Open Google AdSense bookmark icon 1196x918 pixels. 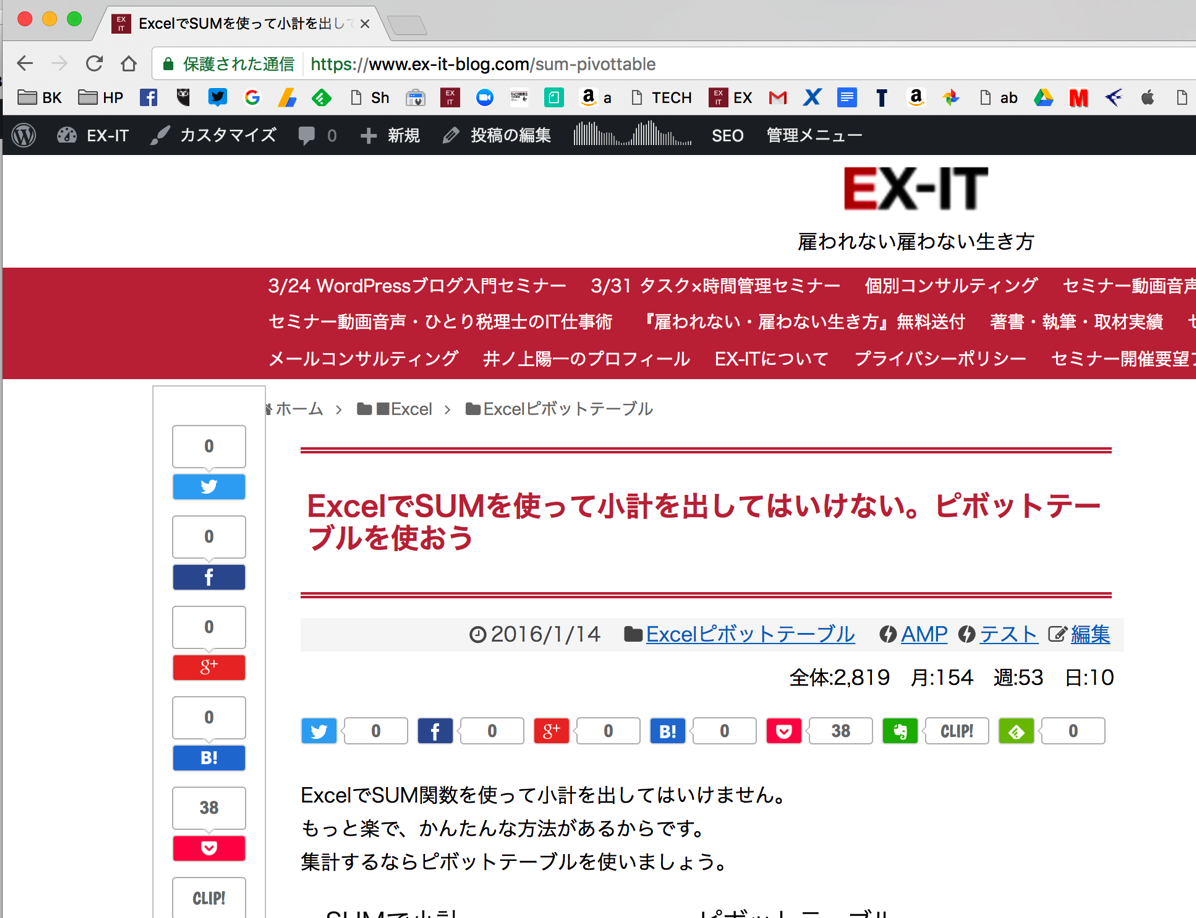point(287,98)
